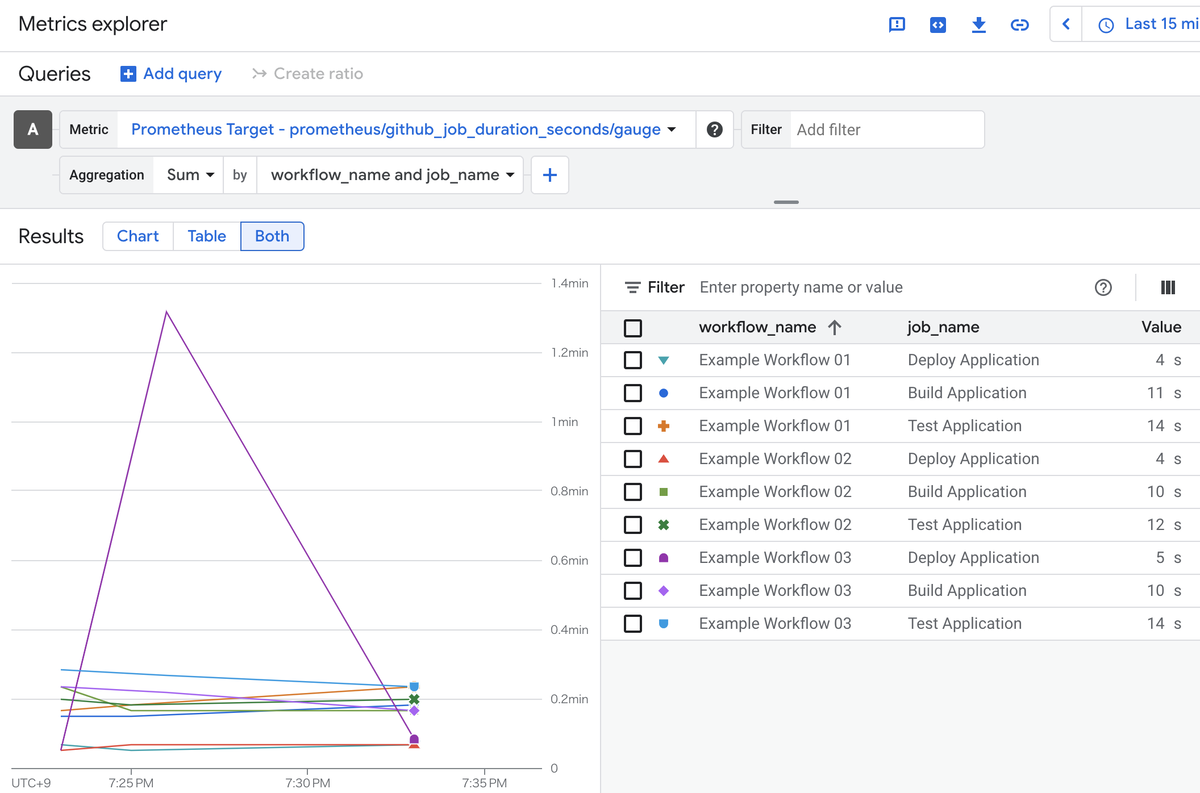Image resolution: width=1200 pixels, height=793 pixels.
Task: Copy the shareable link icon
Action: coord(1019,23)
